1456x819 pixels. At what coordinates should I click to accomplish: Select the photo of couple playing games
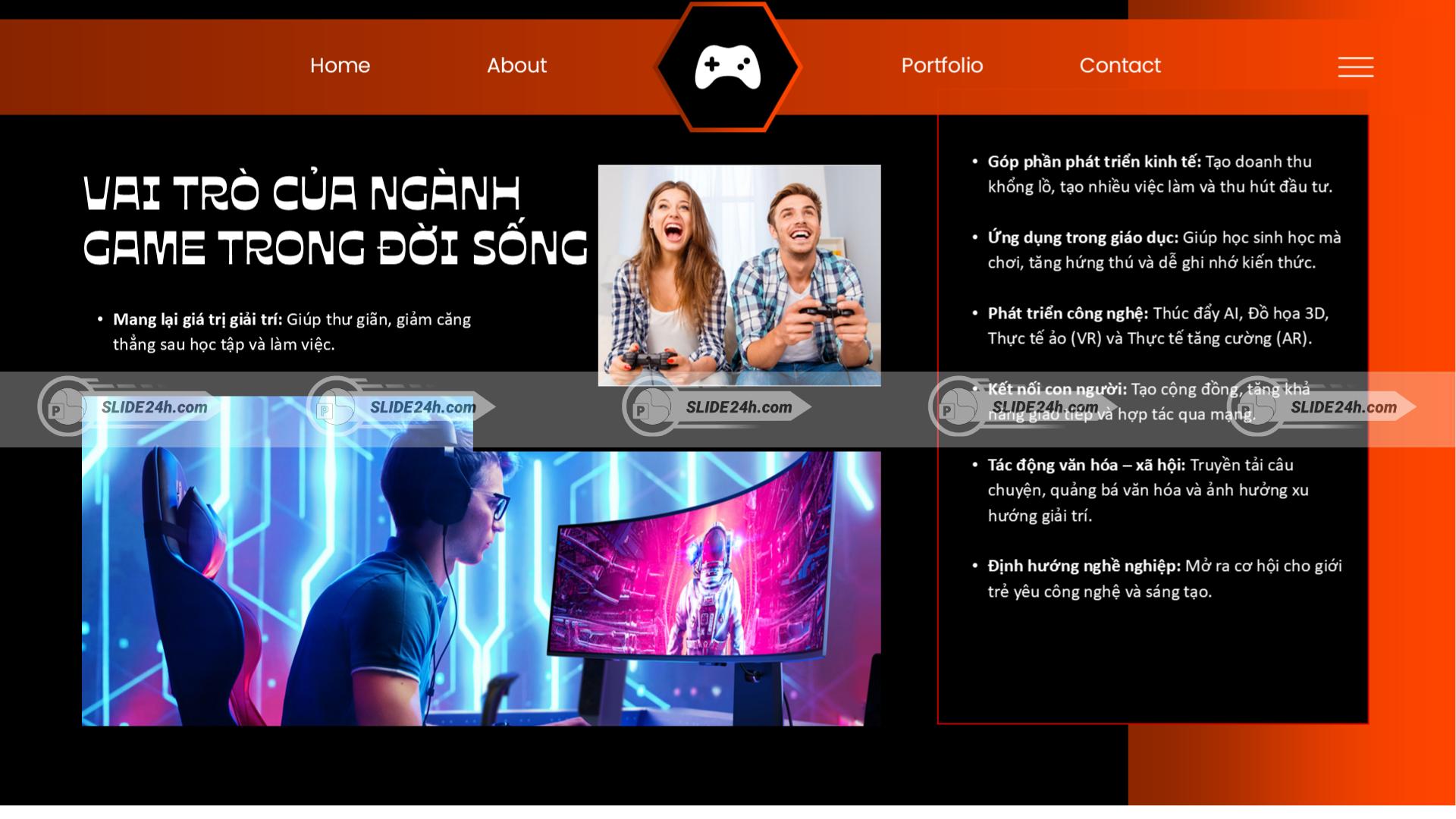[x=739, y=275]
